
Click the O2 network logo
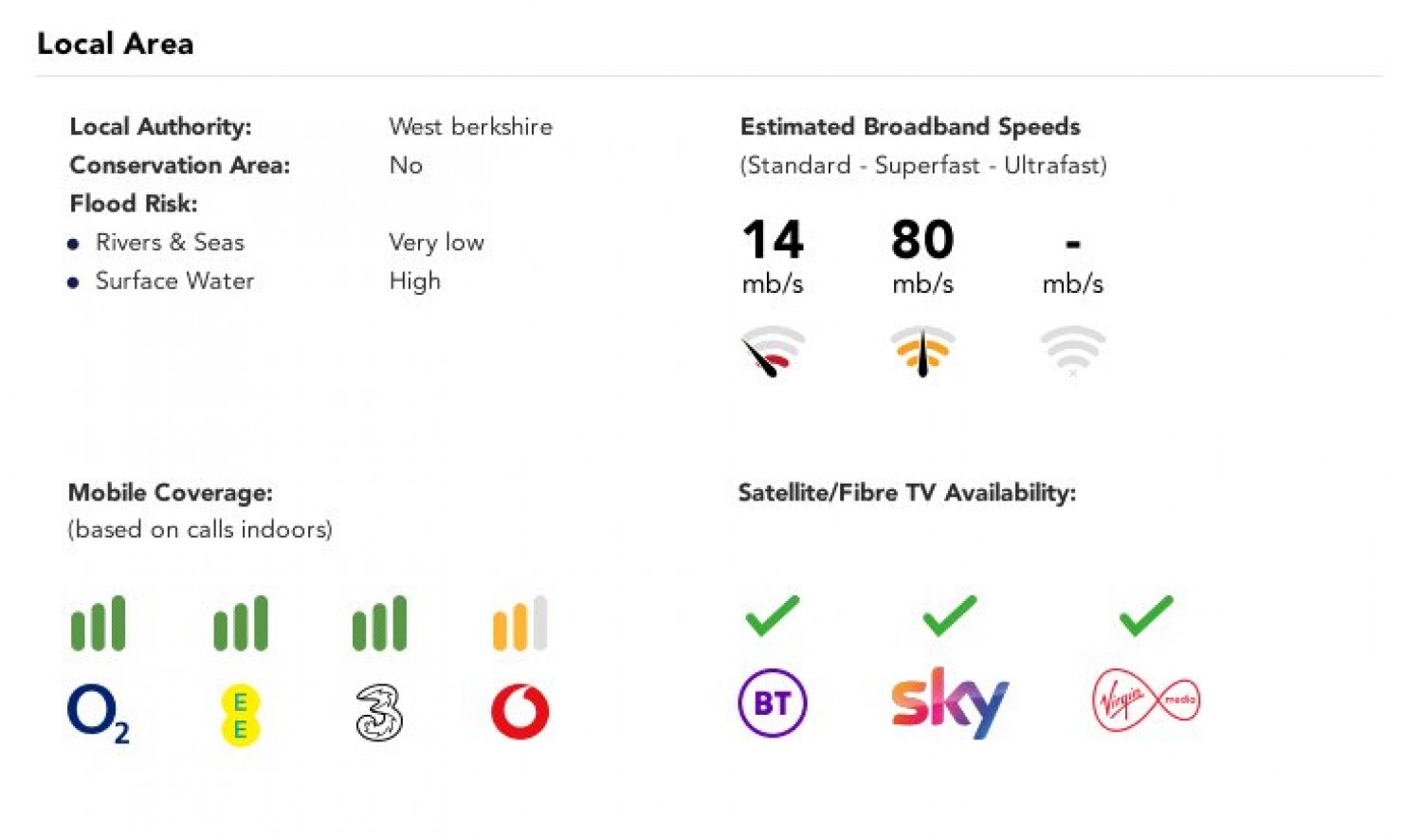pyautogui.click(x=98, y=713)
